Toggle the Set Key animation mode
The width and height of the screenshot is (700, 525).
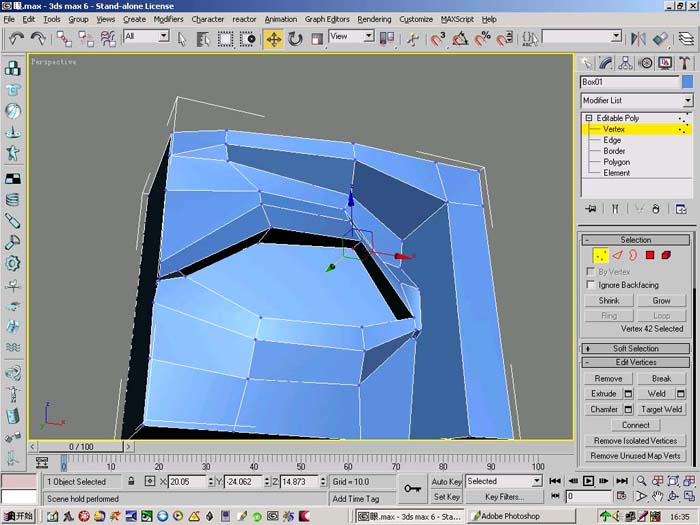(446, 496)
